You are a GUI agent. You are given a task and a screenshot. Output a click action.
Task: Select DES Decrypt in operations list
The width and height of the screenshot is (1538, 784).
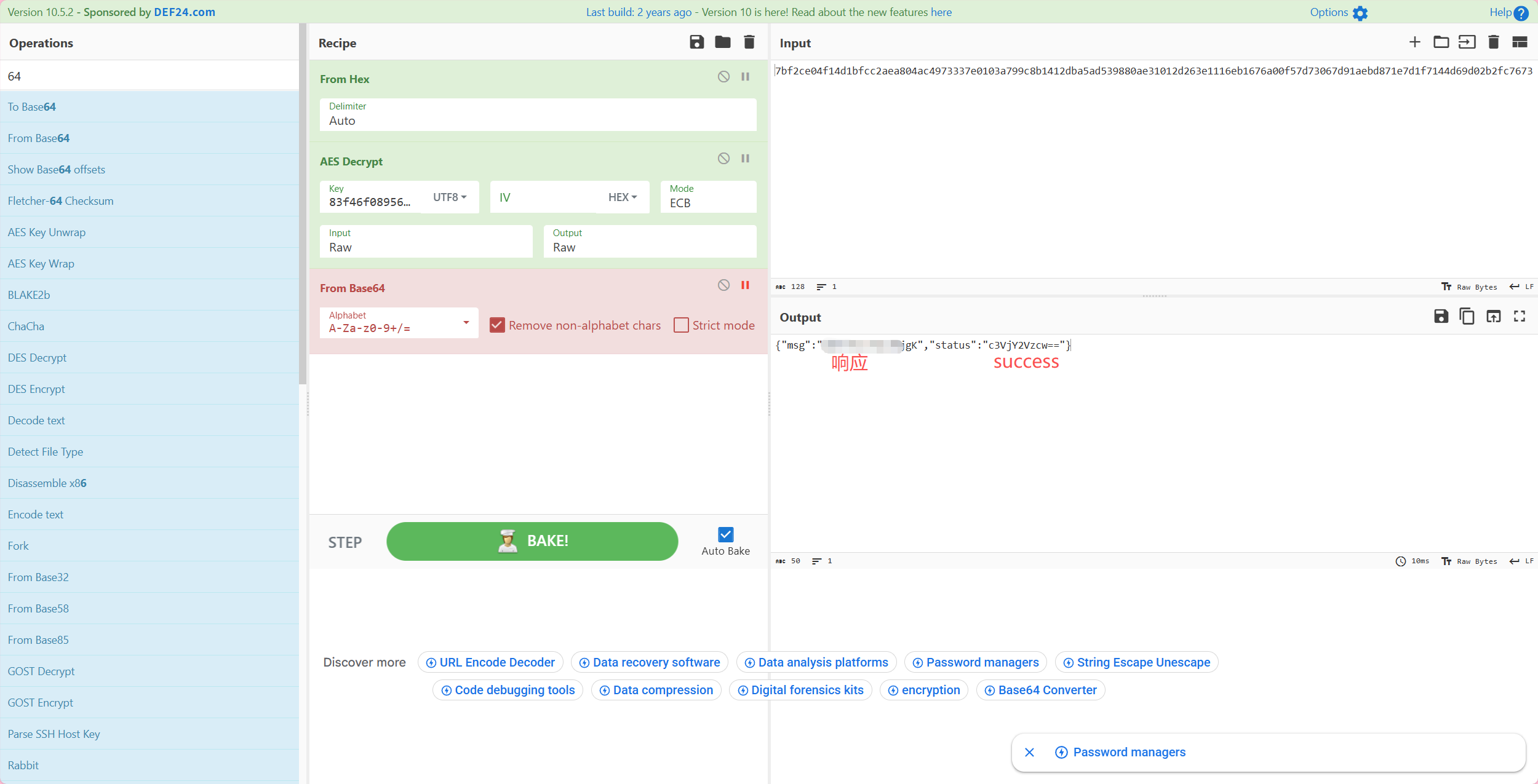point(37,358)
